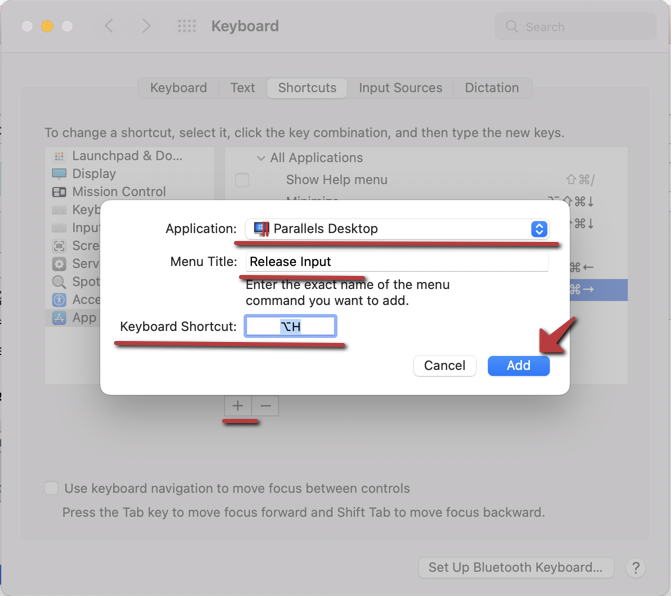The height and width of the screenshot is (596, 671).
Task: Click the Show Help menu shortcut keys
Action: point(580,180)
